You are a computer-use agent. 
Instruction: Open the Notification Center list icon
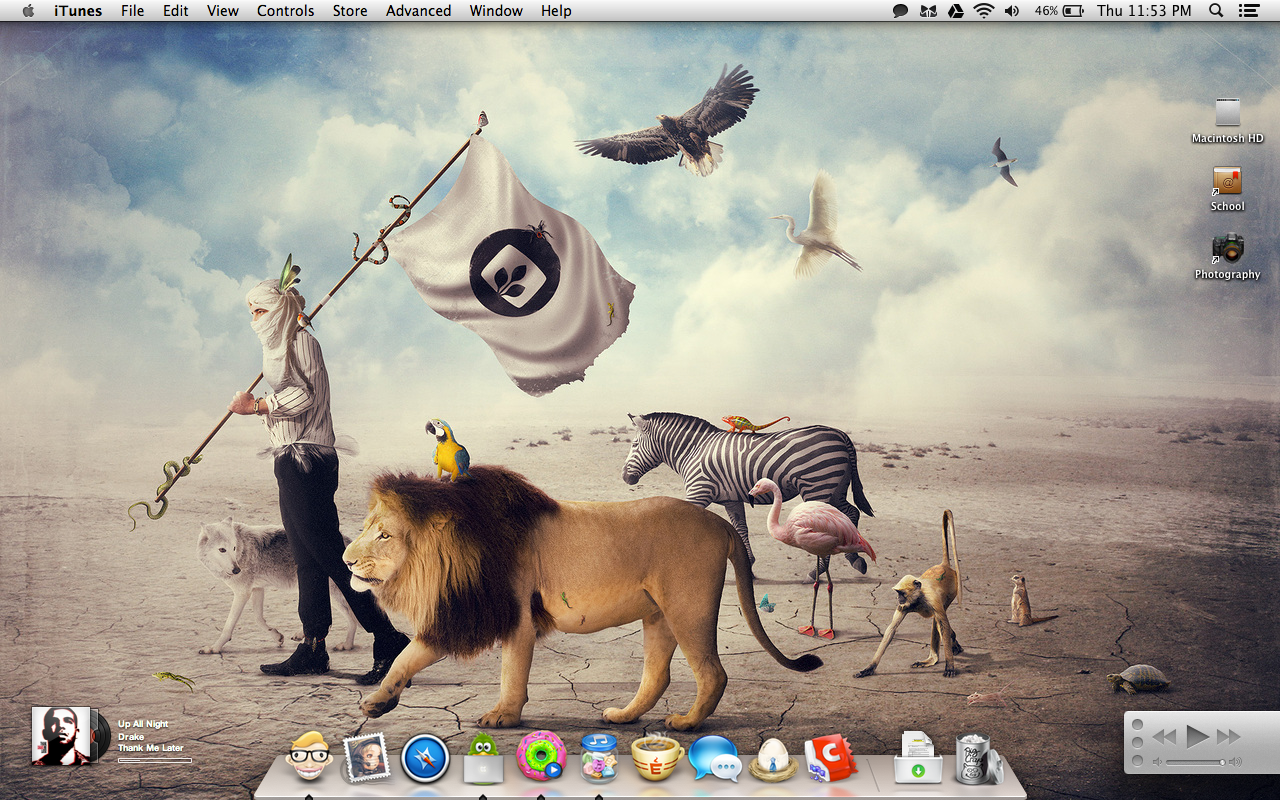click(1248, 11)
